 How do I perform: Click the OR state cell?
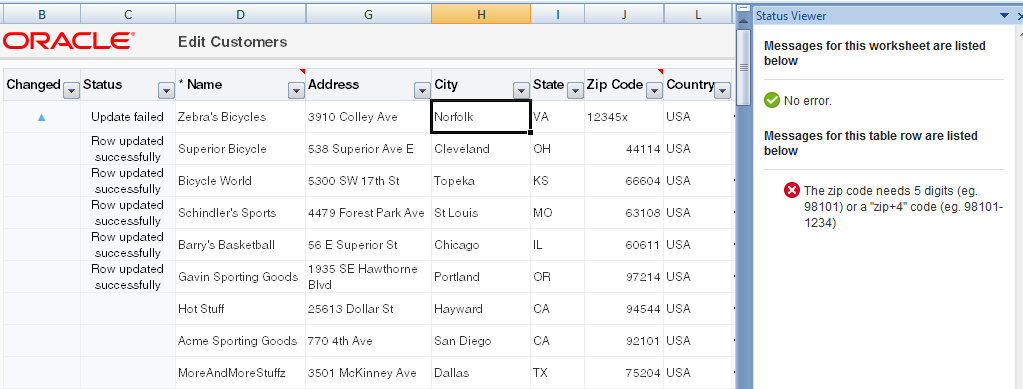[557, 277]
